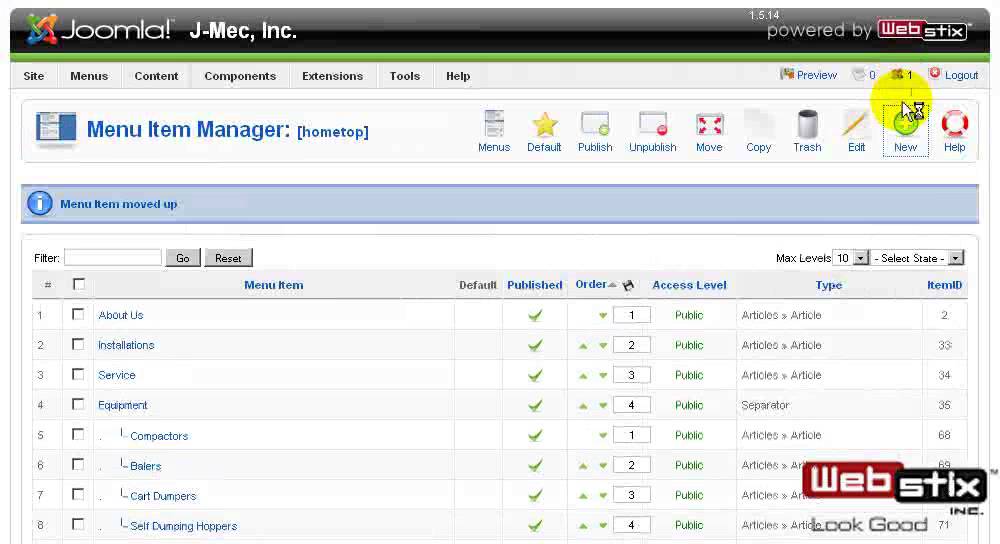Viewport: 1000px width, 544px height.
Task: Toggle the select-all checkbox in header
Action: pos(78,284)
